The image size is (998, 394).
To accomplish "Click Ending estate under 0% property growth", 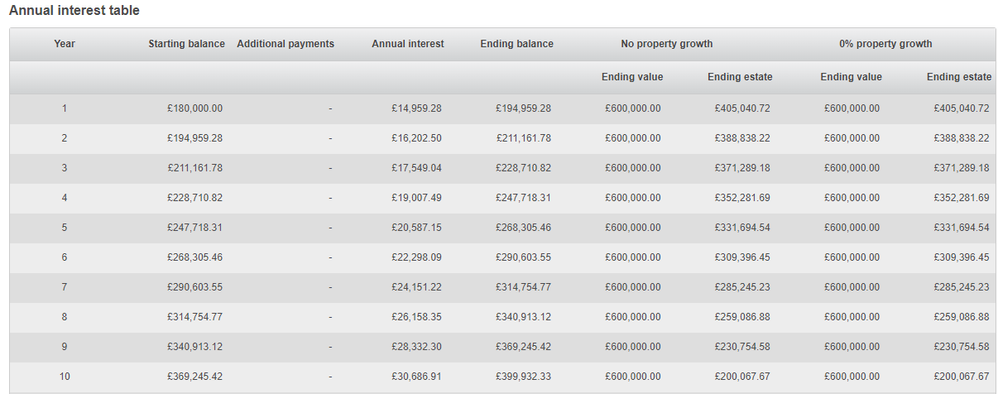I will pos(959,77).
